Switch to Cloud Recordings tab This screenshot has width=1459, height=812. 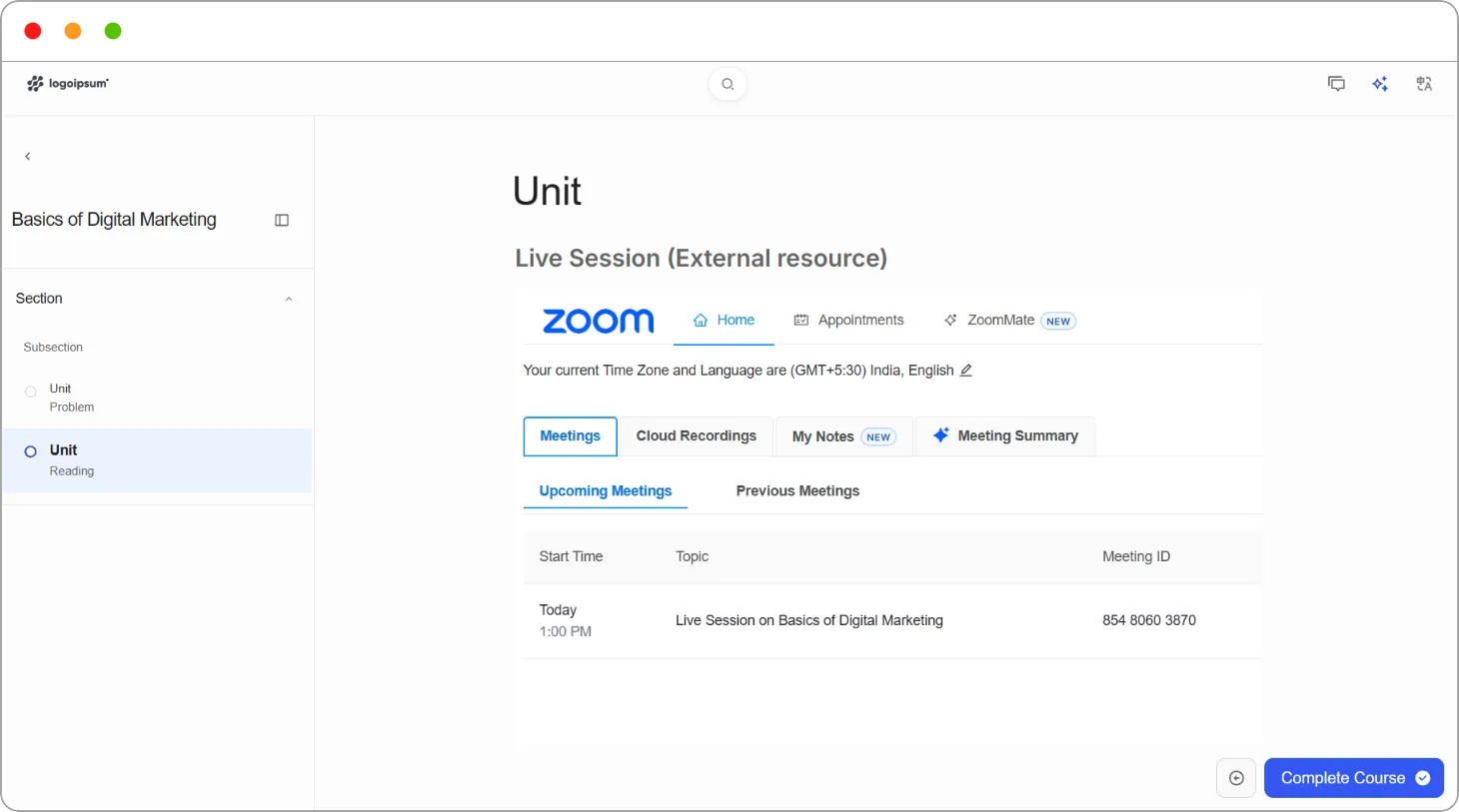697,436
